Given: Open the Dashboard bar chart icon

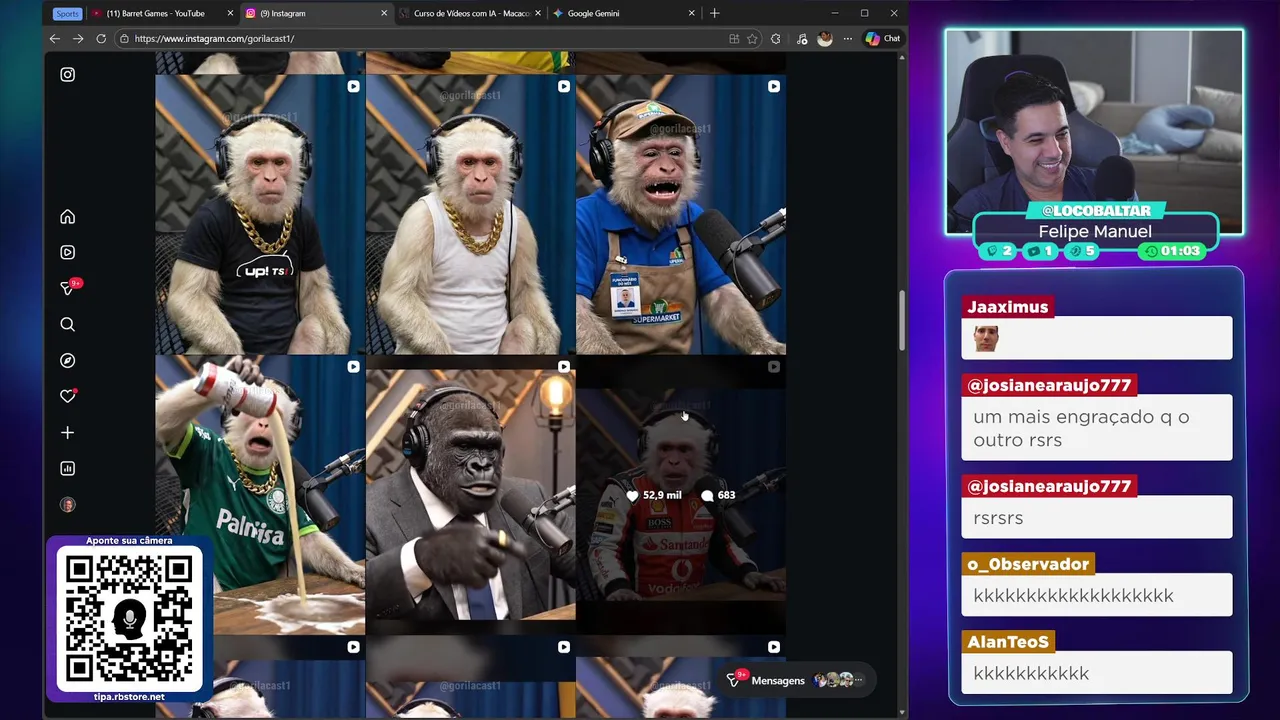Looking at the screenshot, I should pyautogui.click(x=67, y=469).
